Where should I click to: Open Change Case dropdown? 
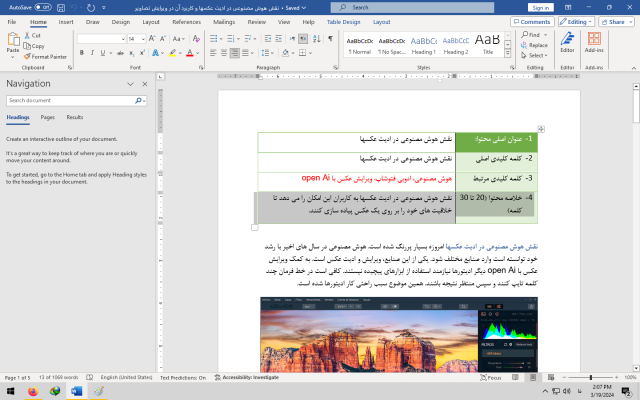[x=179, y=39]
